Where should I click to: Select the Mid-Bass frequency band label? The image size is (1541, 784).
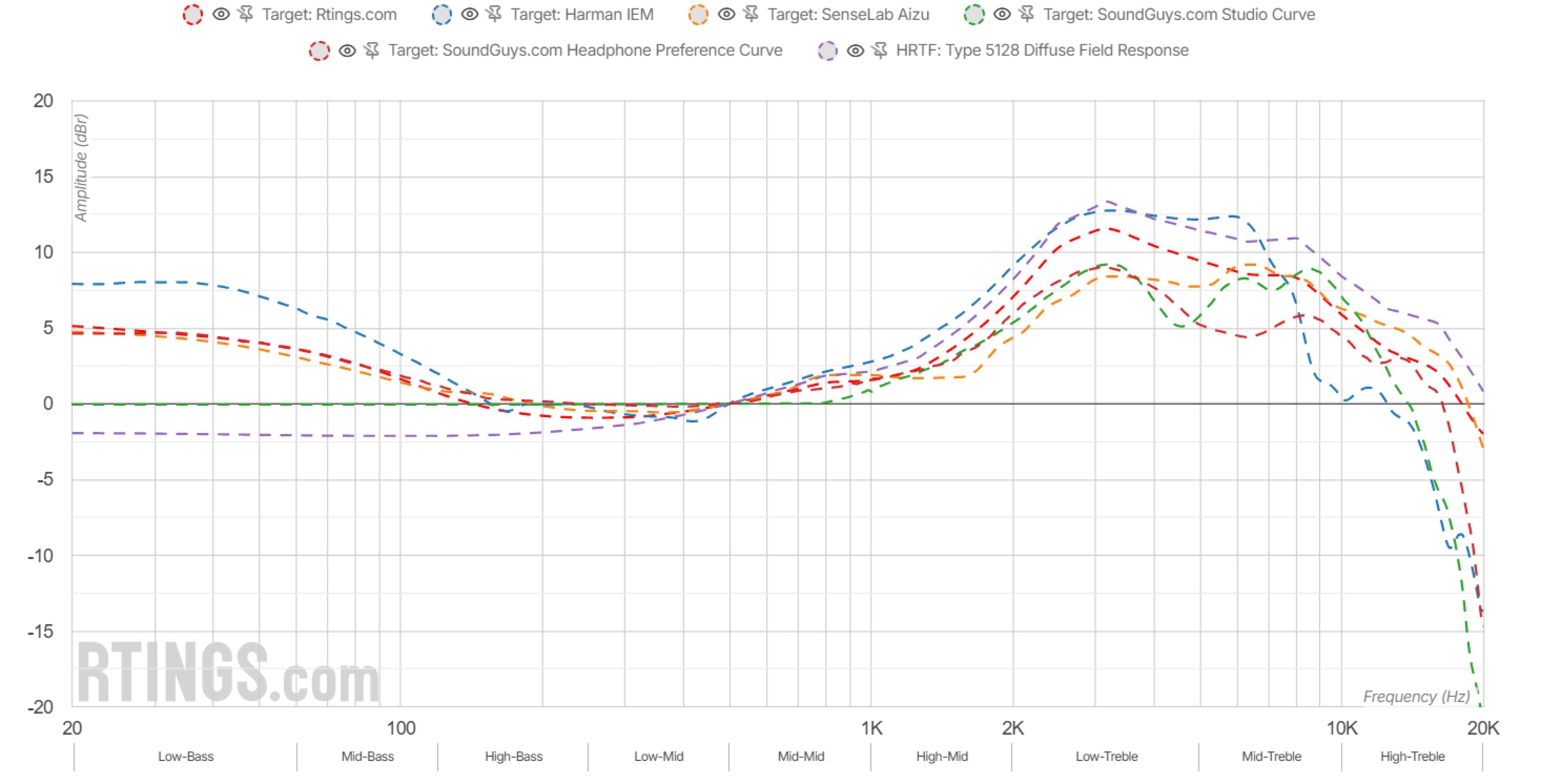(x=367, y=756)
